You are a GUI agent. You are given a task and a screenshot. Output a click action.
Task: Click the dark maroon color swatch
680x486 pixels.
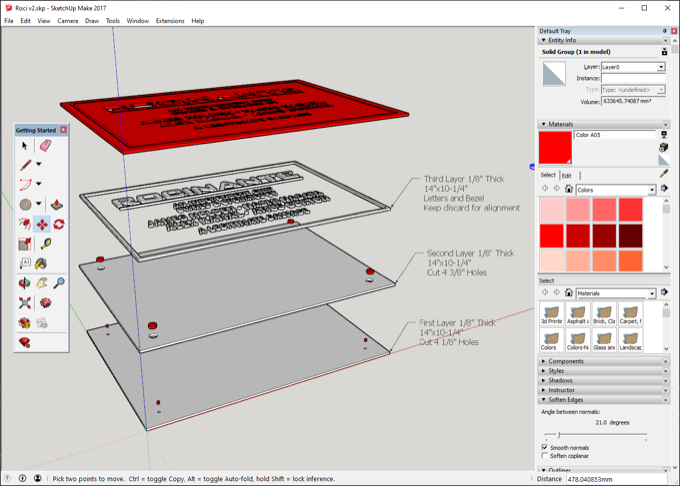coord(631,235)
